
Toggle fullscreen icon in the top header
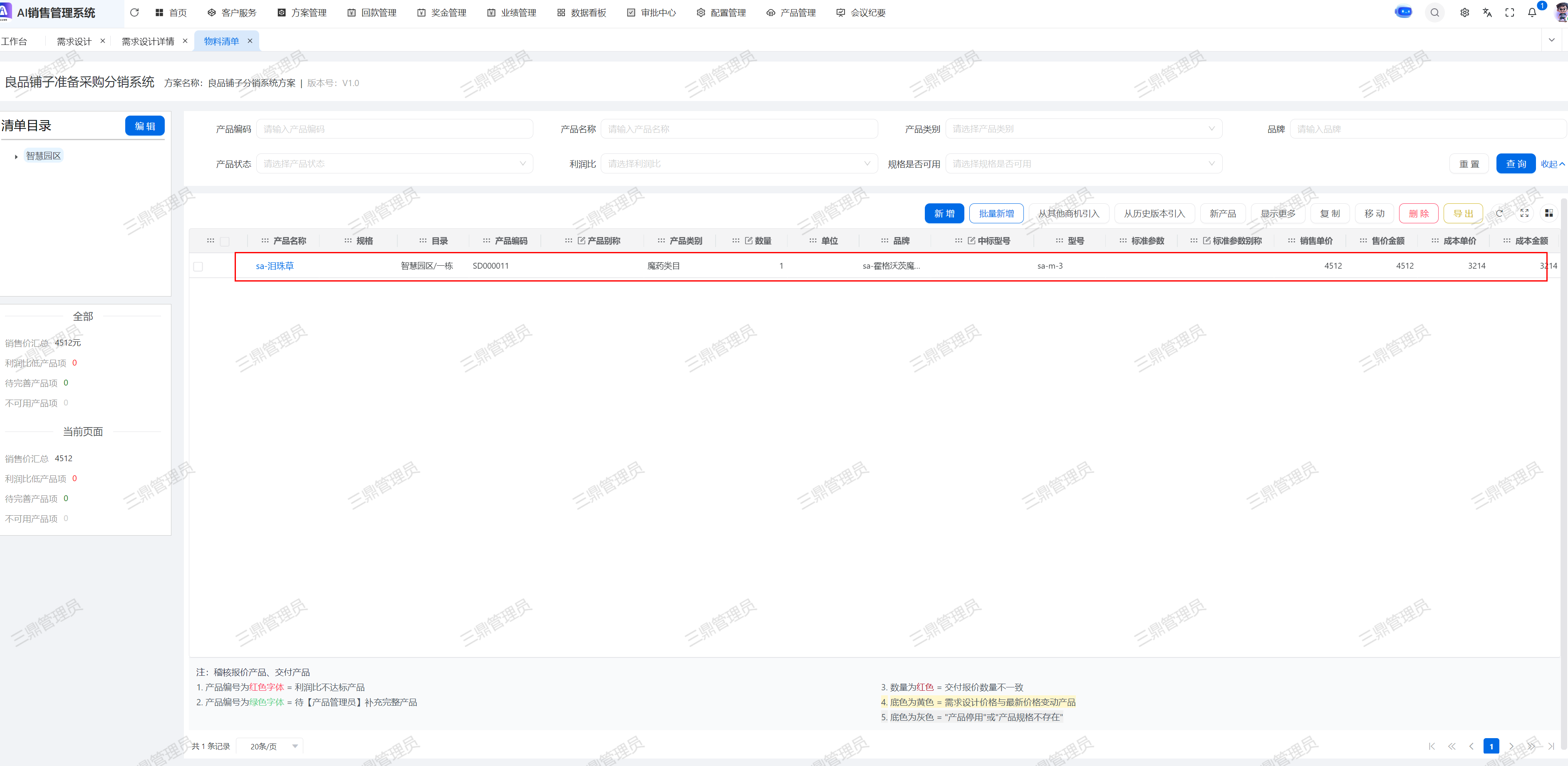(x=1510, y=13)
